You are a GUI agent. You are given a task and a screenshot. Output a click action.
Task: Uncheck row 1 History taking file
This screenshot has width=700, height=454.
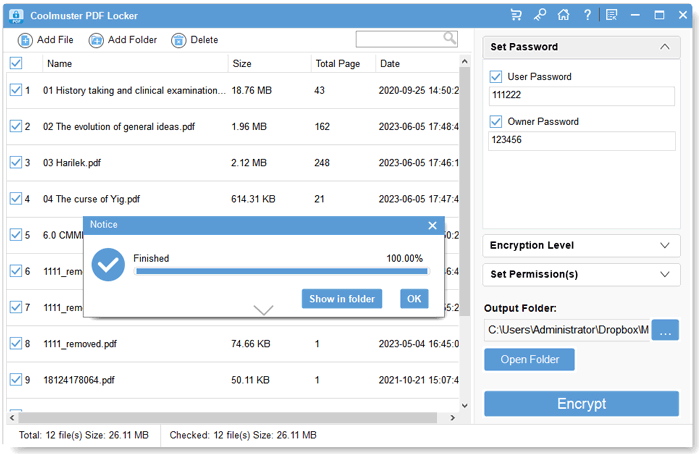click(16, 90)
